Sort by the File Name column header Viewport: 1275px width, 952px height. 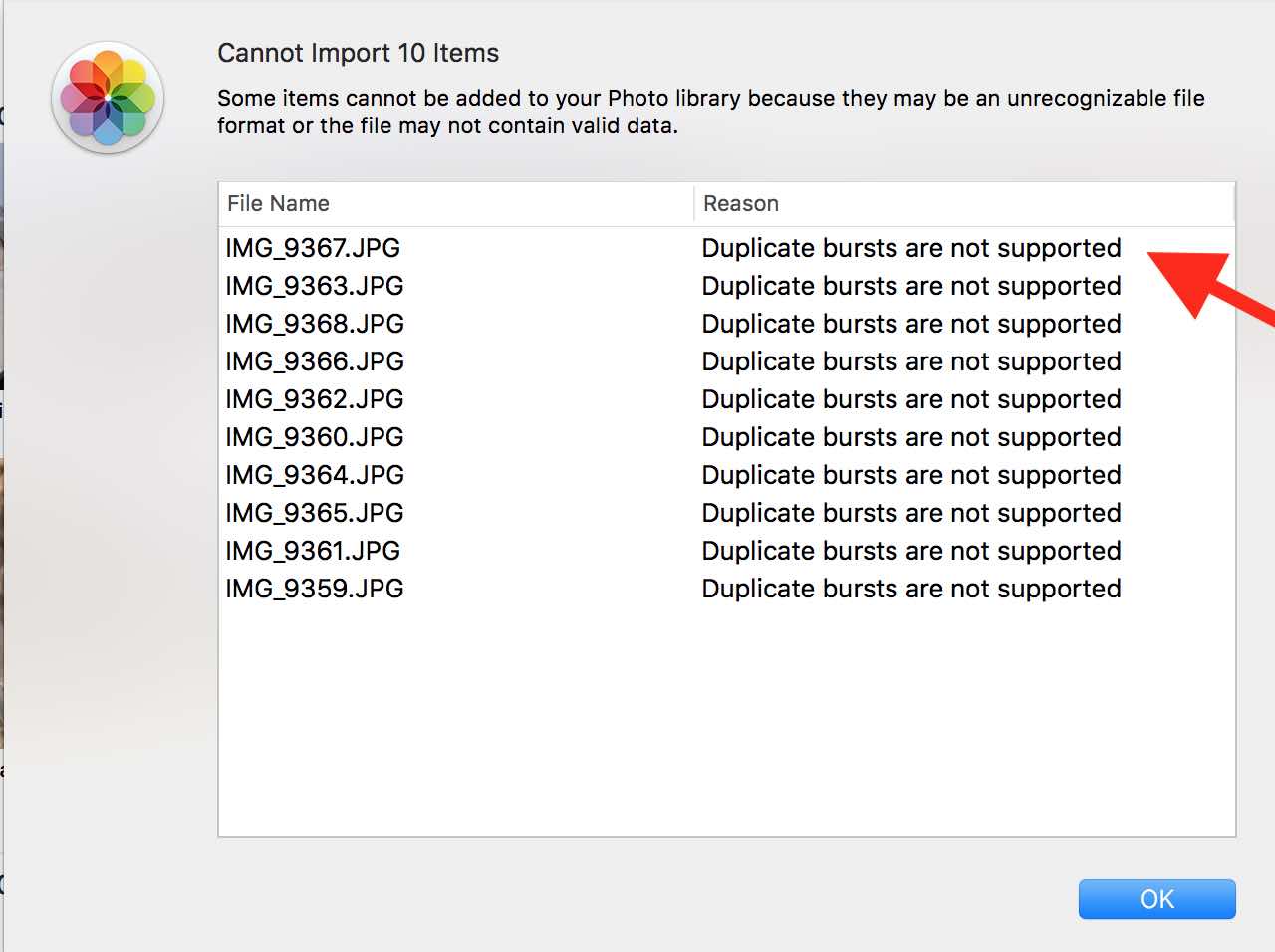point(278,204)
